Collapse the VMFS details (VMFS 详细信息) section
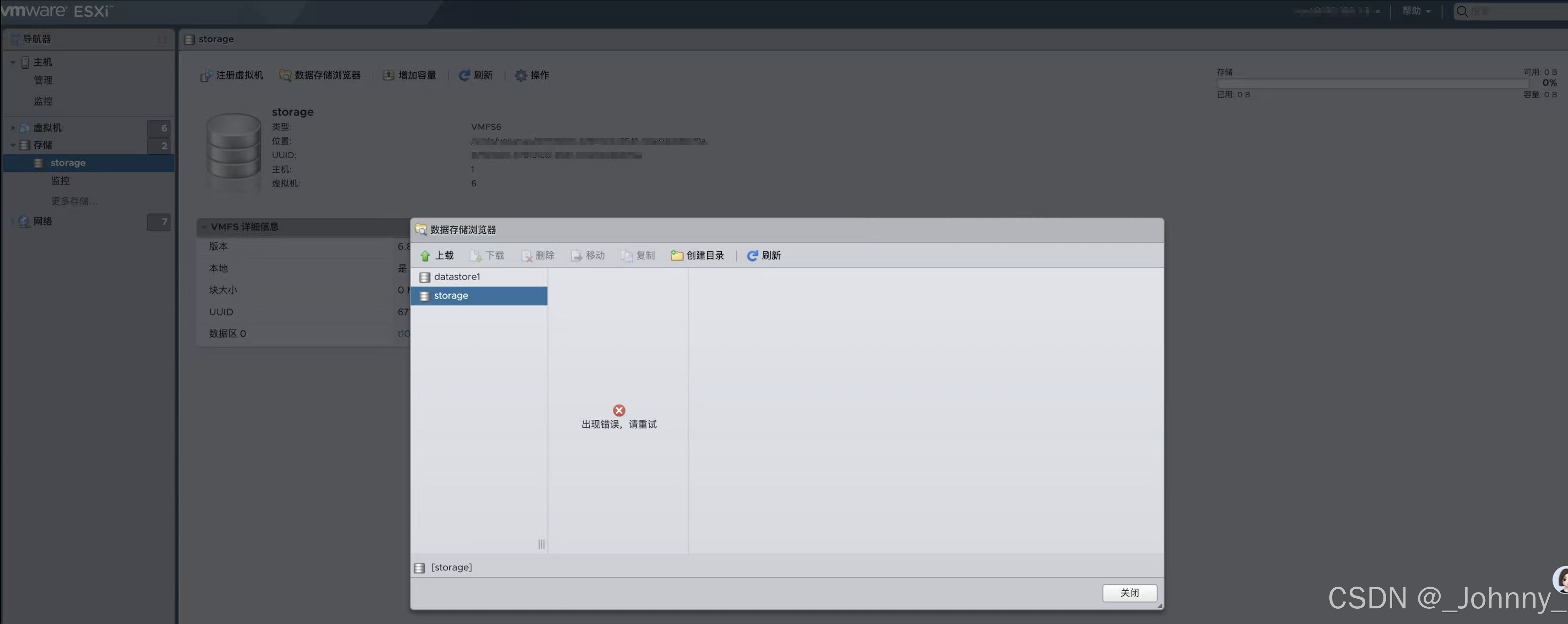 (x=204, y=227)
